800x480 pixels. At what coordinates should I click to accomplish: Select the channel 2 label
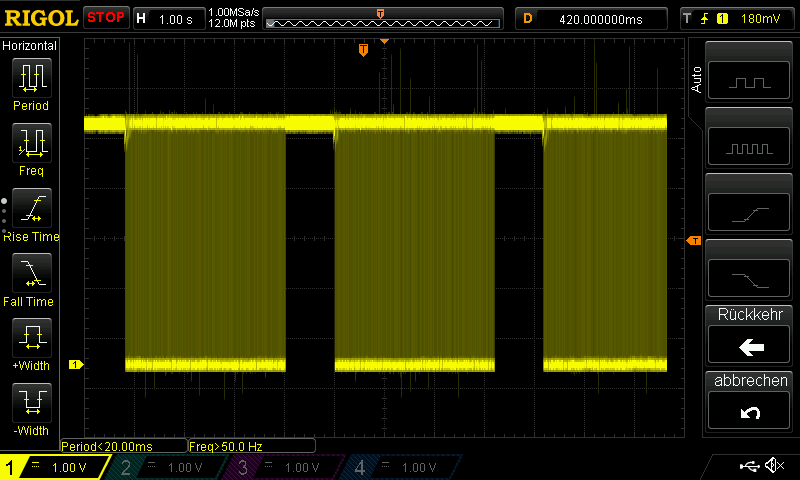pos(167,467)
